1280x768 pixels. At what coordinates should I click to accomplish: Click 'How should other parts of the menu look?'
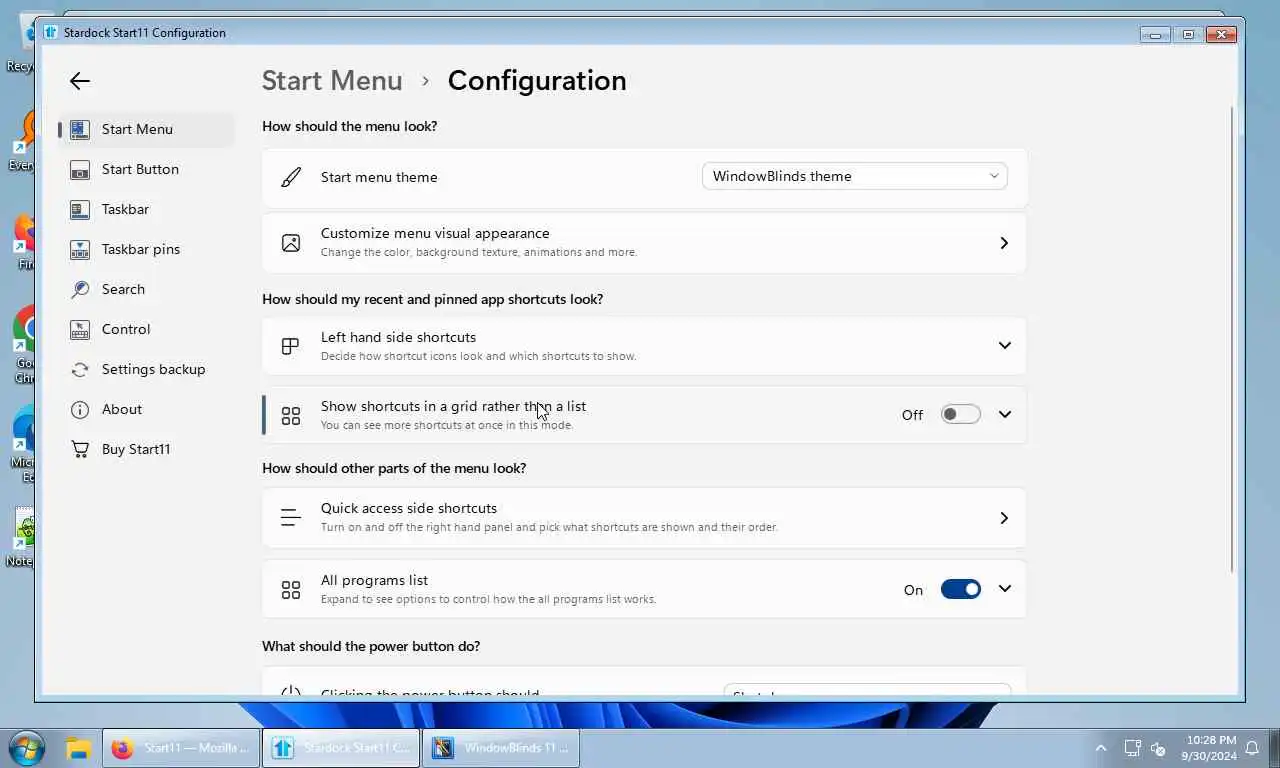point(394,468)
